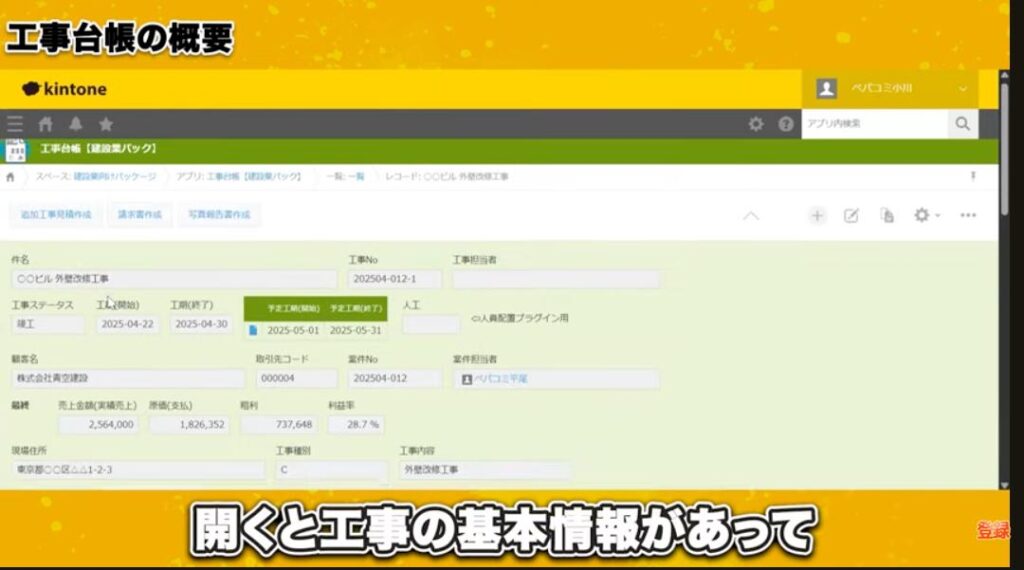This screenshot has height=570, width=1024.
Task: Open notifications bell icon
Action: coord(75,124)
